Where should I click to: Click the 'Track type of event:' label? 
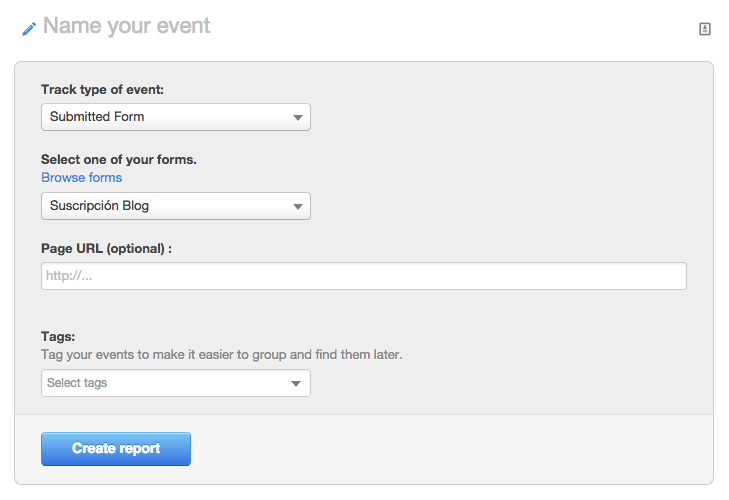(x=102, y=89)
